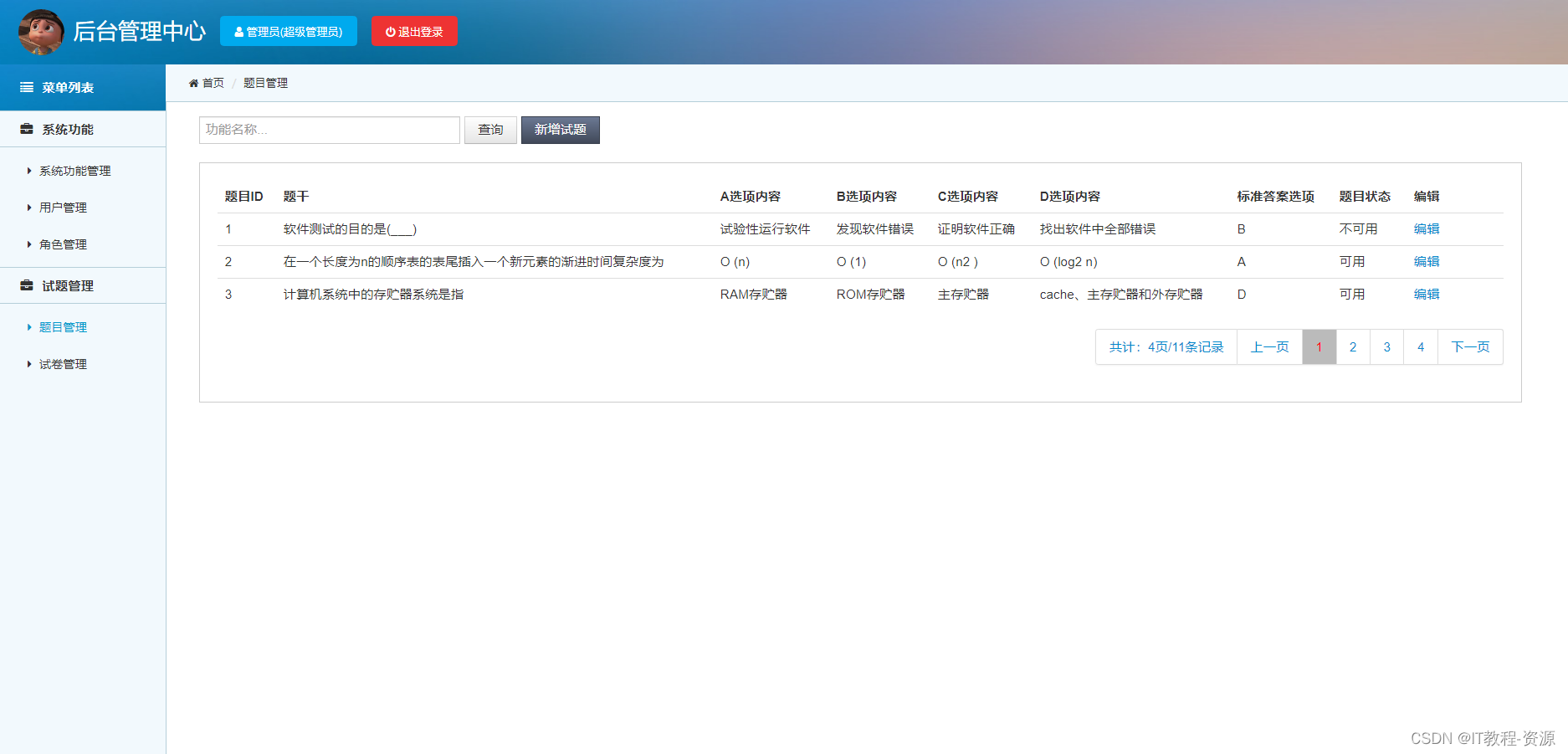This screenshot has height=754, width=1568.
Task: Go to next page 下一页
Action: tap(1470, 347)
